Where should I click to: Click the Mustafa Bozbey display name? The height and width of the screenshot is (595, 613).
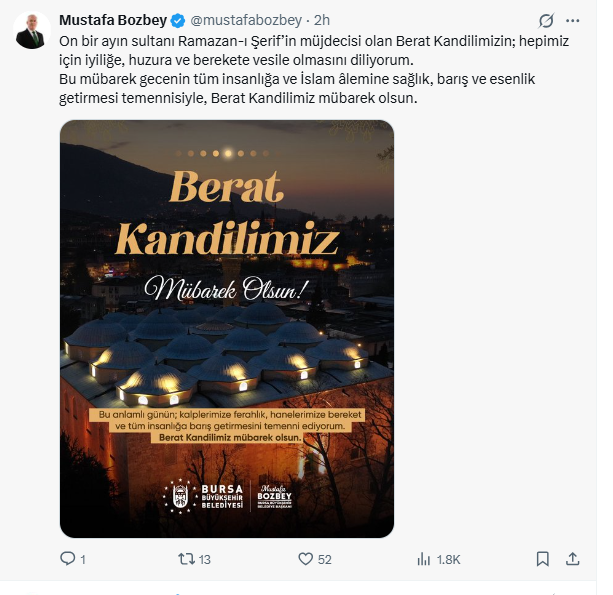click(x=113, y=20)
